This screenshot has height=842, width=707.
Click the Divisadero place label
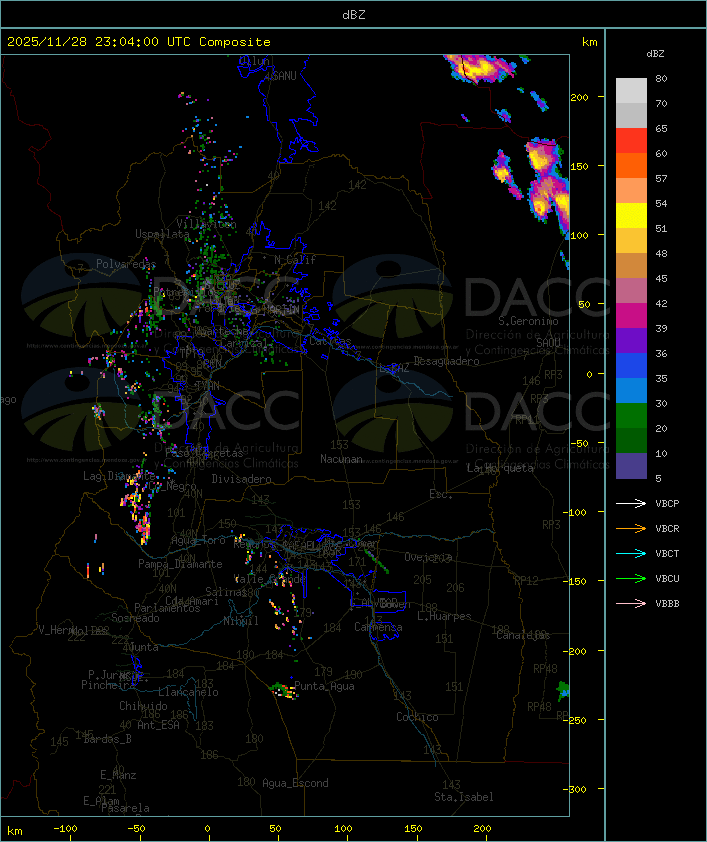(x=242, y=478)
